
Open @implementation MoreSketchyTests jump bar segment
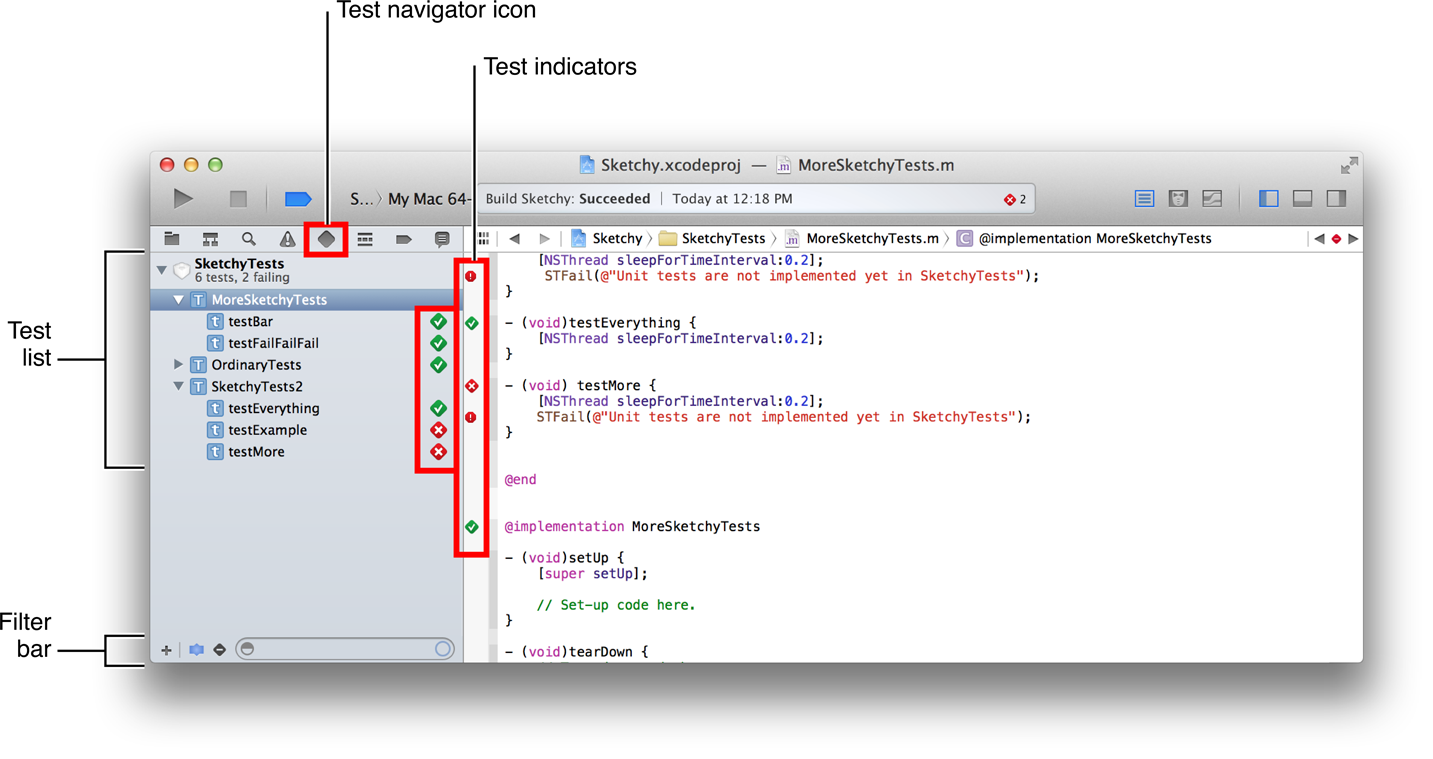(x=1084, y=238)
